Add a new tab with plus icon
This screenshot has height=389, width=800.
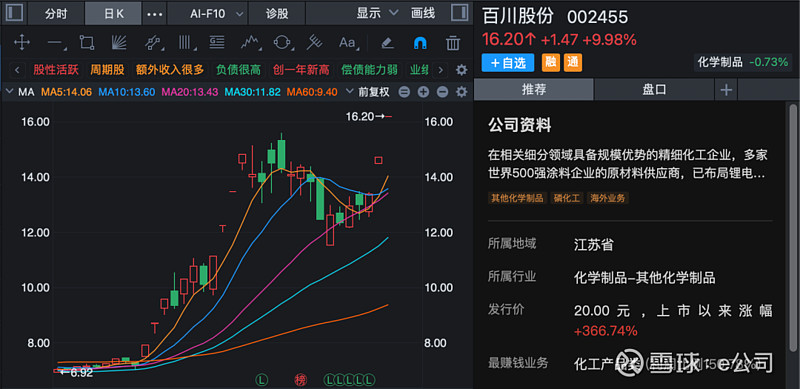[726, 90]
